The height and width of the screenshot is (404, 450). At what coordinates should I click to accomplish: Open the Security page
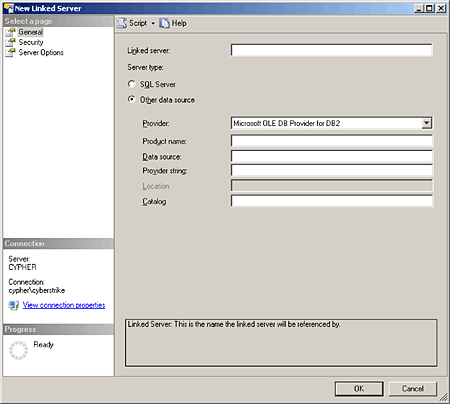tap(31, 42)
